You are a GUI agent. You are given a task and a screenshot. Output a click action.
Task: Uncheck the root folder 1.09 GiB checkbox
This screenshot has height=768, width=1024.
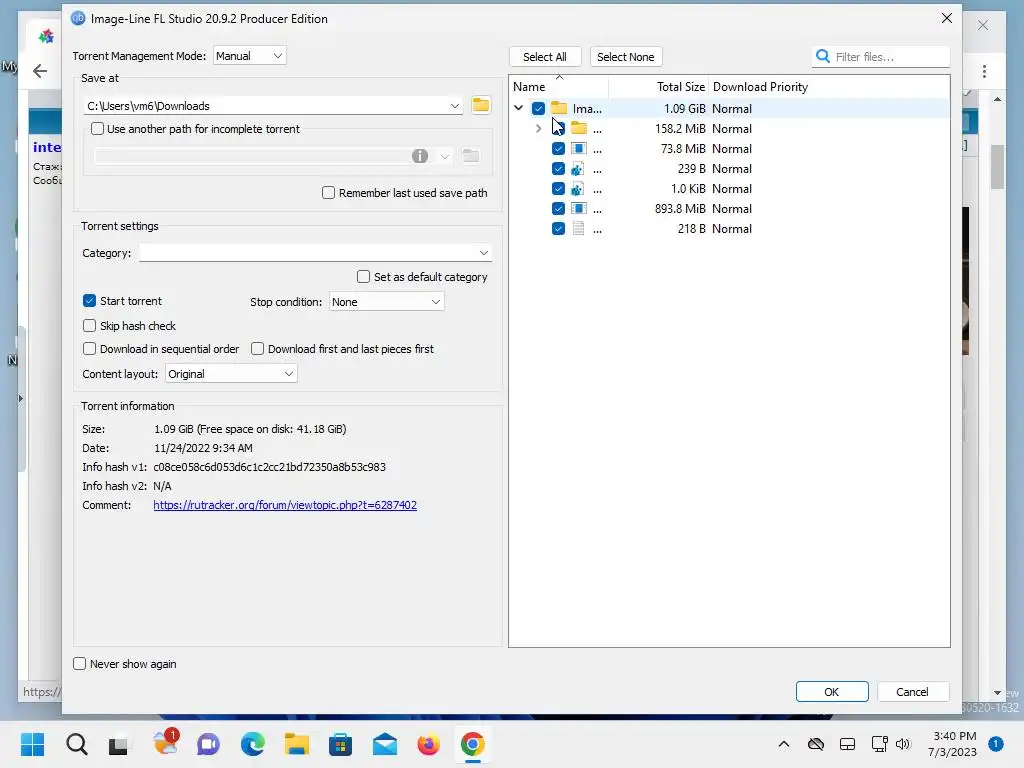(538, 108)
